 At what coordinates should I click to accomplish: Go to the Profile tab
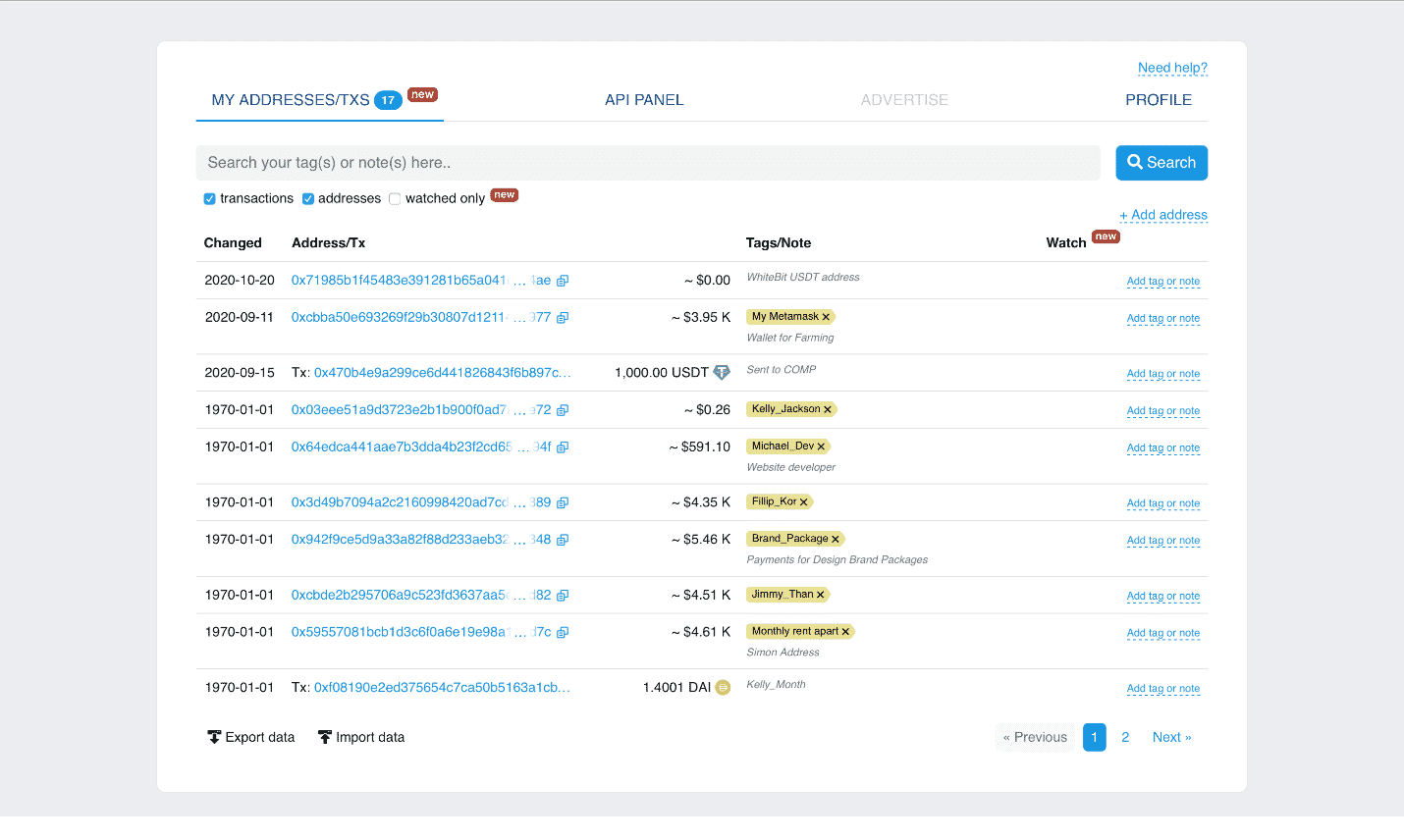click(1159, 100)
